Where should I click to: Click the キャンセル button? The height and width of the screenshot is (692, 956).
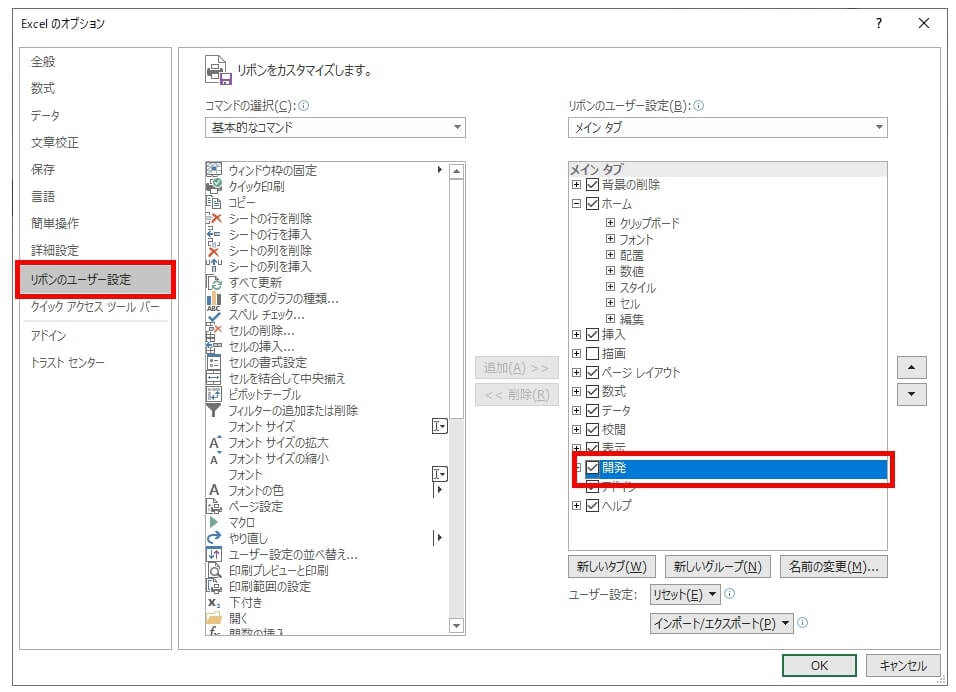click(903, 665)
